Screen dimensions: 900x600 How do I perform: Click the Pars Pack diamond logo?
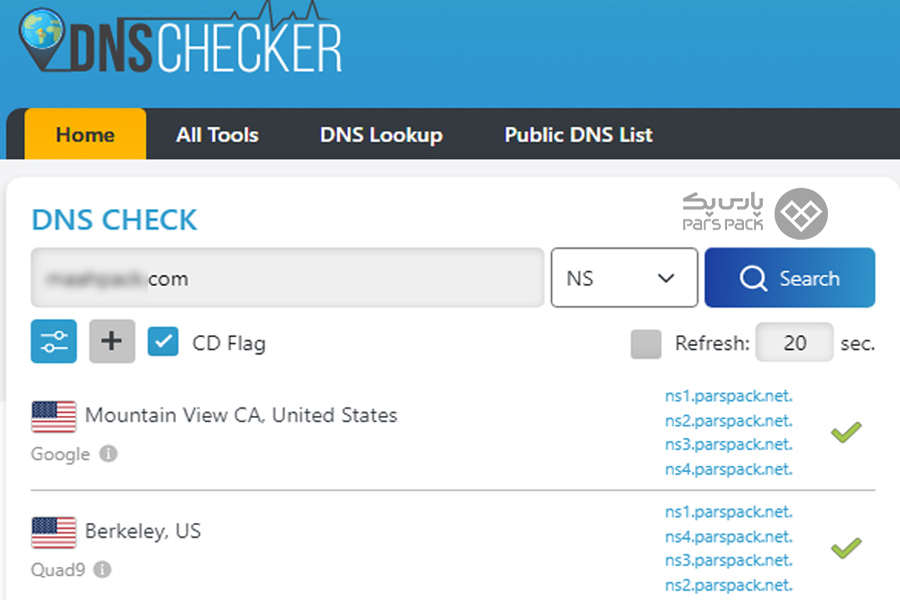pos(801,214)
